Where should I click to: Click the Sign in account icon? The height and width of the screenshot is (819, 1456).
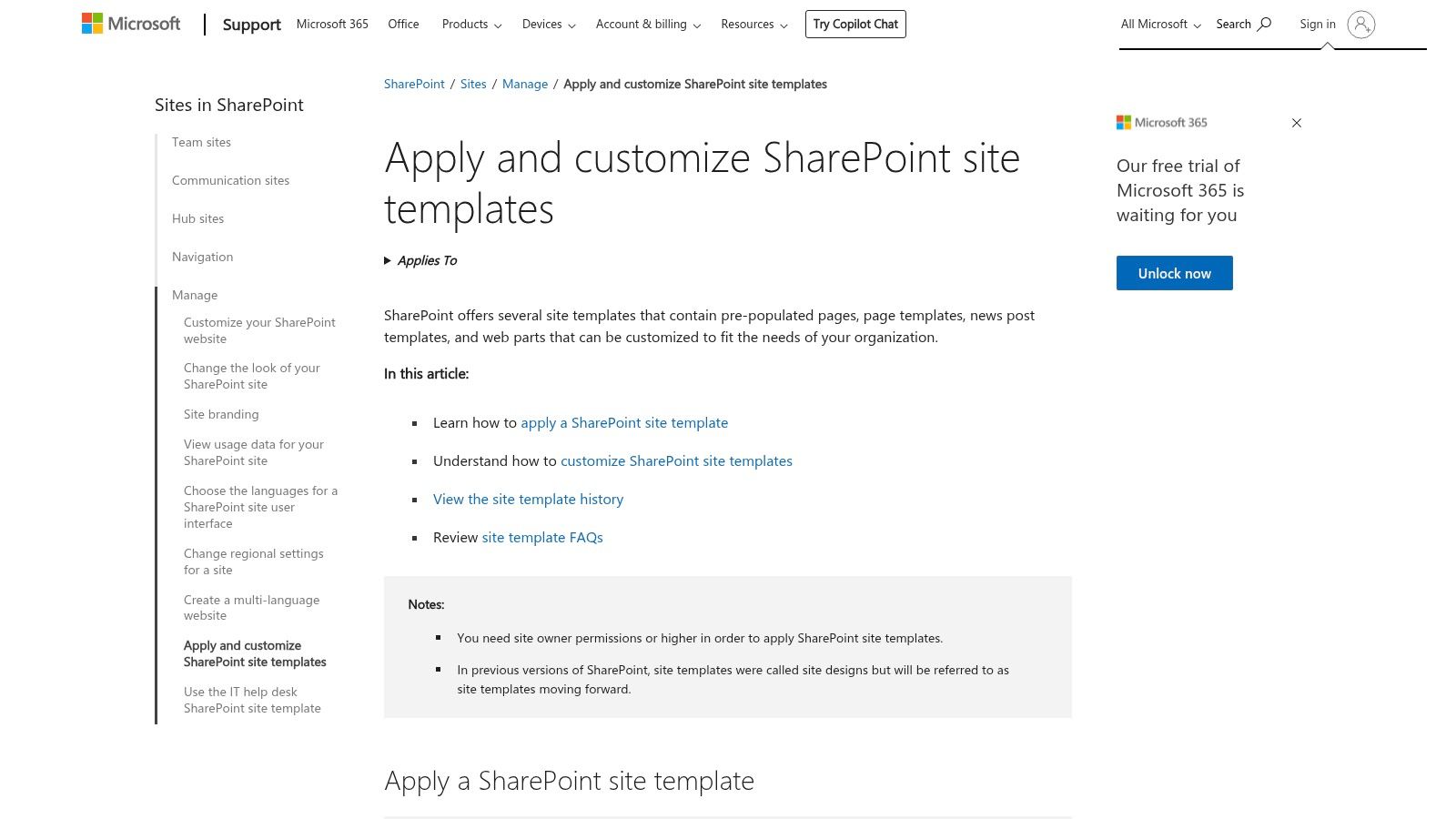coord(1361,25)
